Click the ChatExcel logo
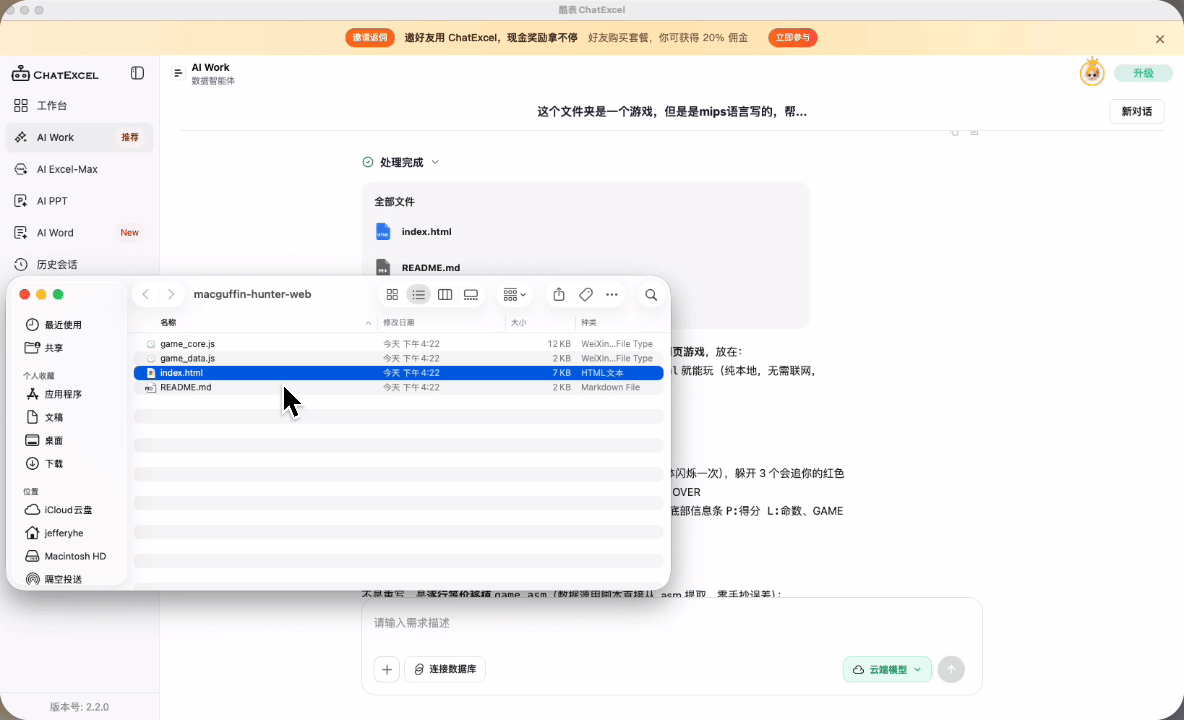Screen dimensions: 1184x720 click(55, 74)
